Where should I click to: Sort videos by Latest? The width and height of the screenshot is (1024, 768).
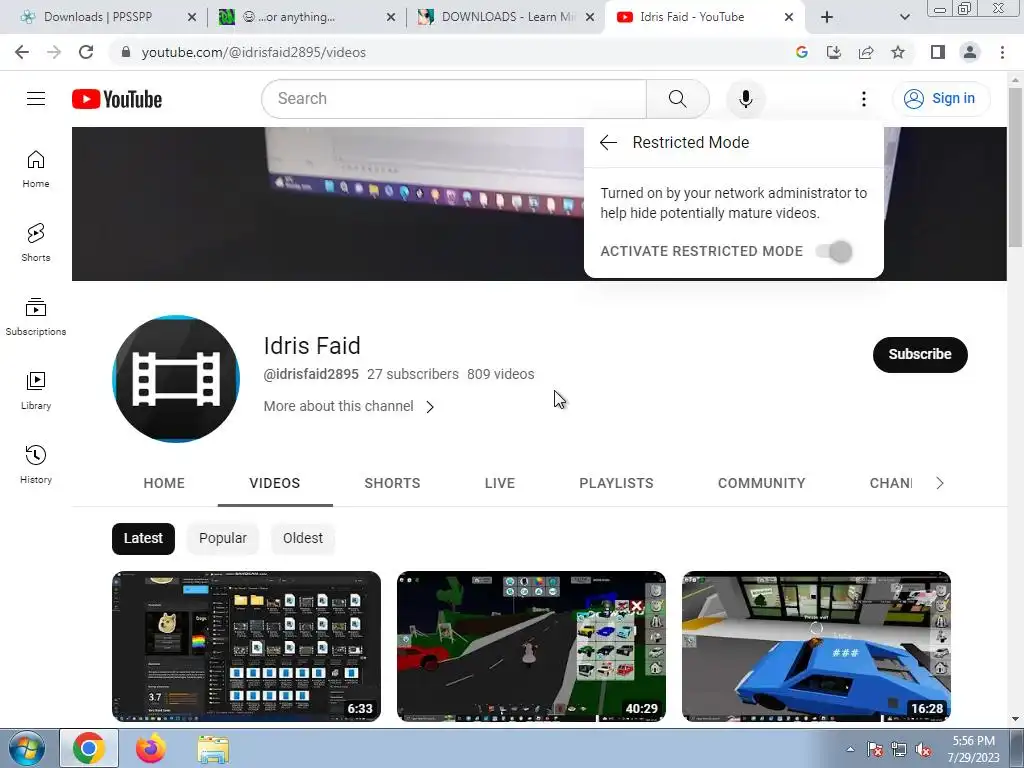[143, 538]
